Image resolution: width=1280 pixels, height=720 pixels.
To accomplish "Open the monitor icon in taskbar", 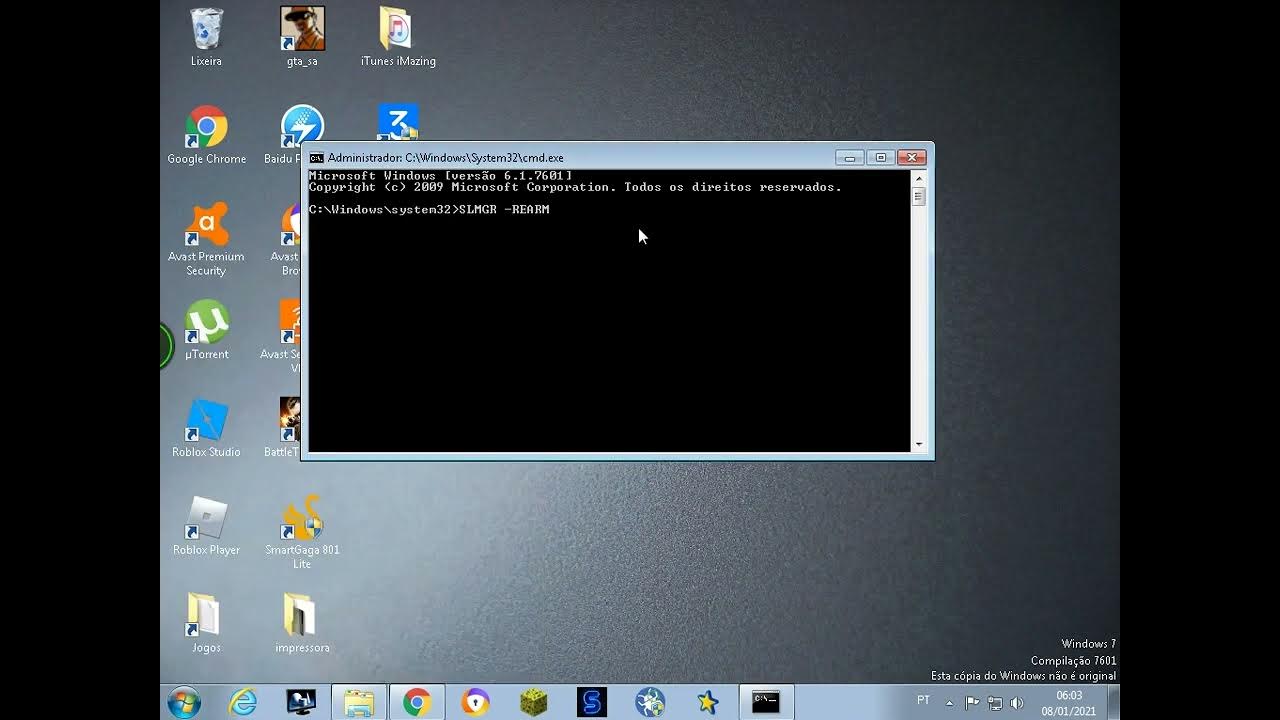I will [301, 703].
